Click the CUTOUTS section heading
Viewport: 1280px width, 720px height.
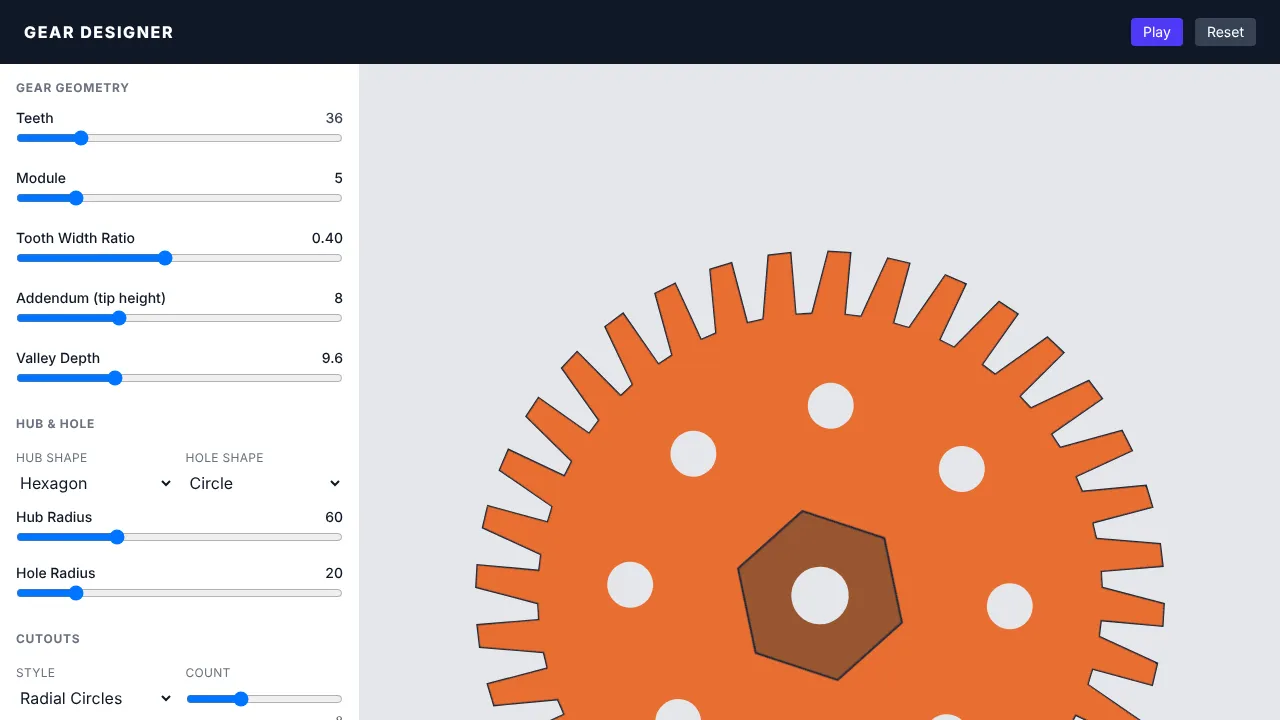(48, 639)
